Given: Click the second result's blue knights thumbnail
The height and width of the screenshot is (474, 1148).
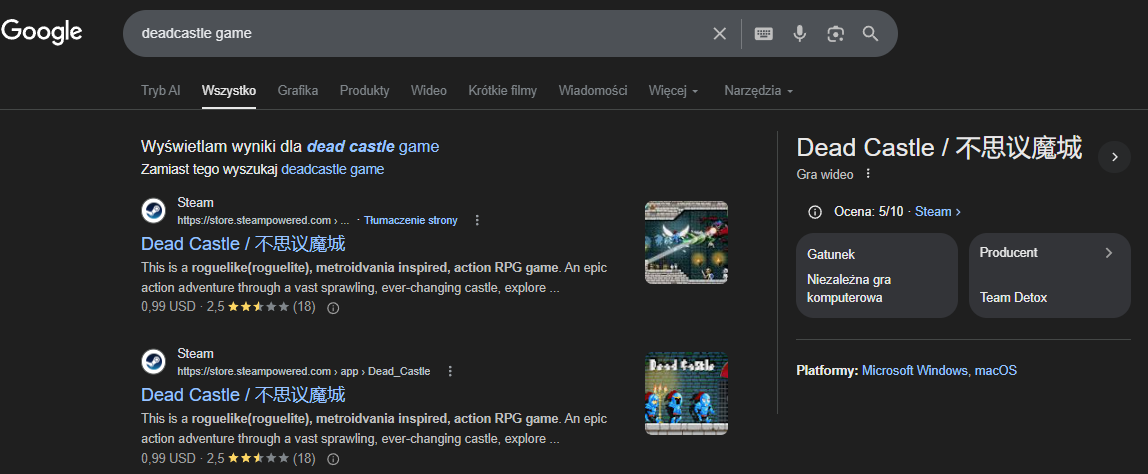Looking at the screenshot, I should tap(686, 393).
